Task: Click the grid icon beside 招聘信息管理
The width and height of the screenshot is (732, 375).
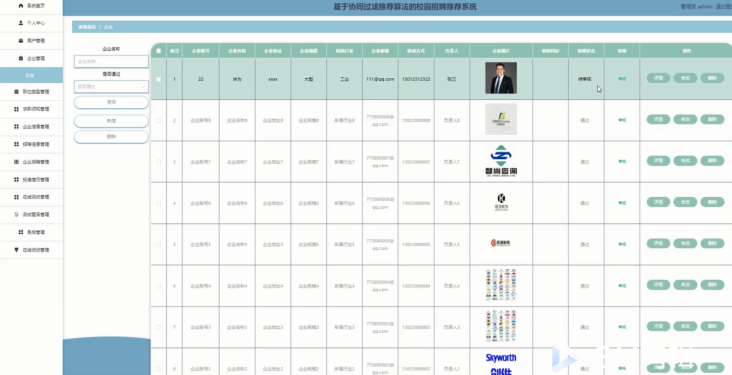Action: [16, 144]
